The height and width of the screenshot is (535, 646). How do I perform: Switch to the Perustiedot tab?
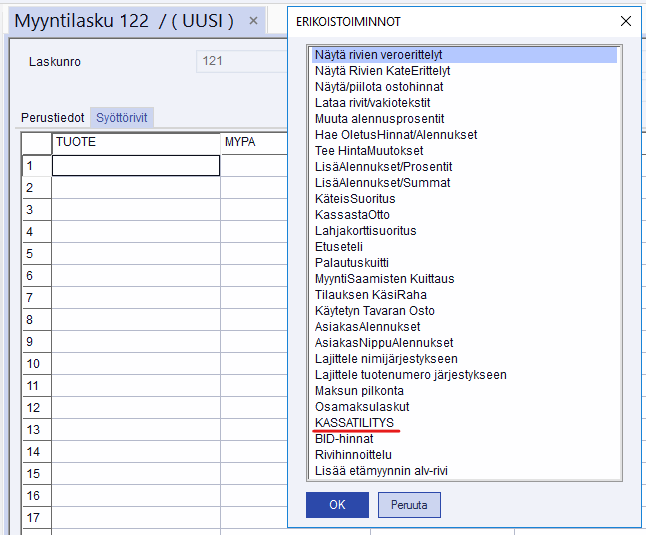[53, 118]
